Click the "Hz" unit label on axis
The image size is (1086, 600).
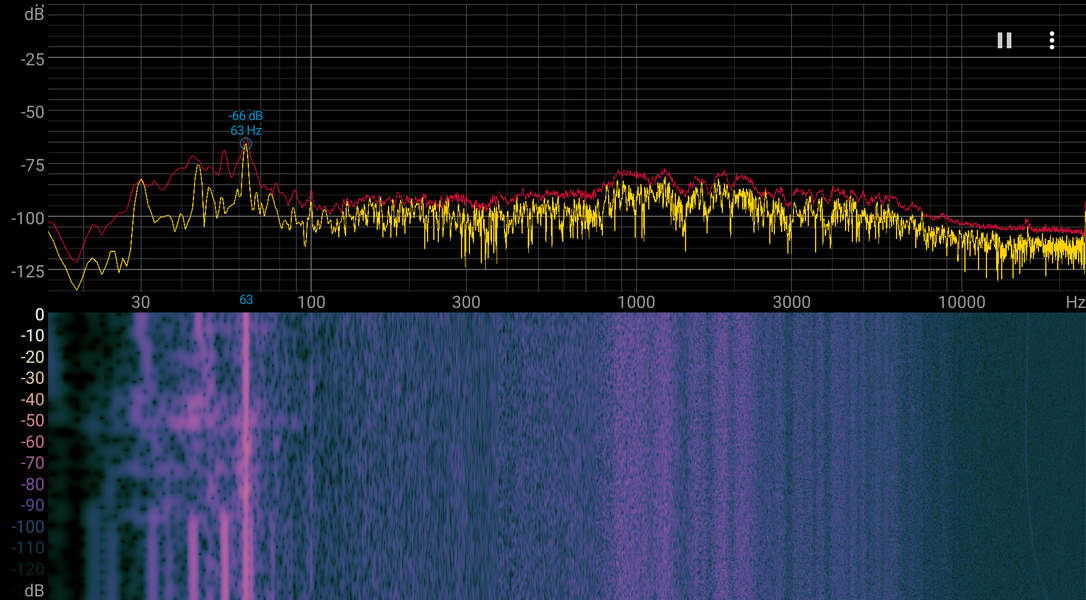1076,302
